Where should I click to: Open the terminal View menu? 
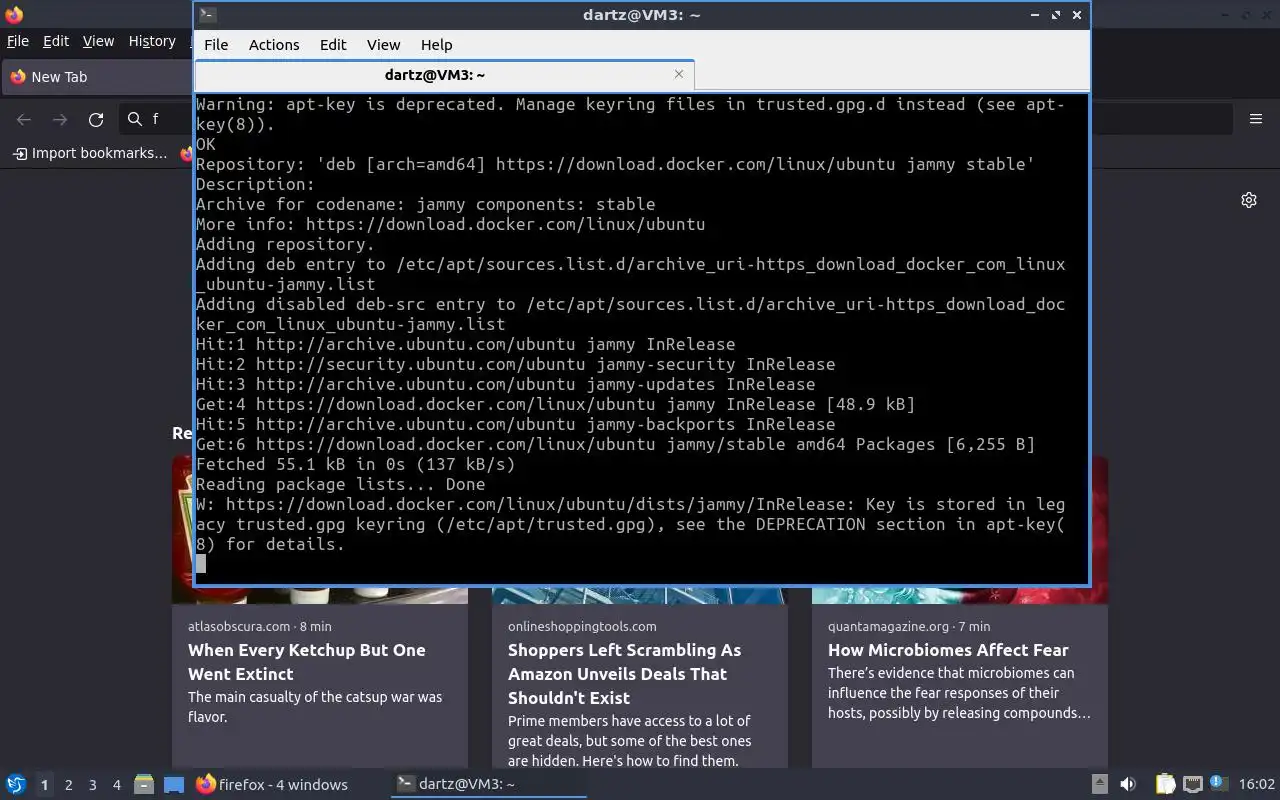[383, 45]
